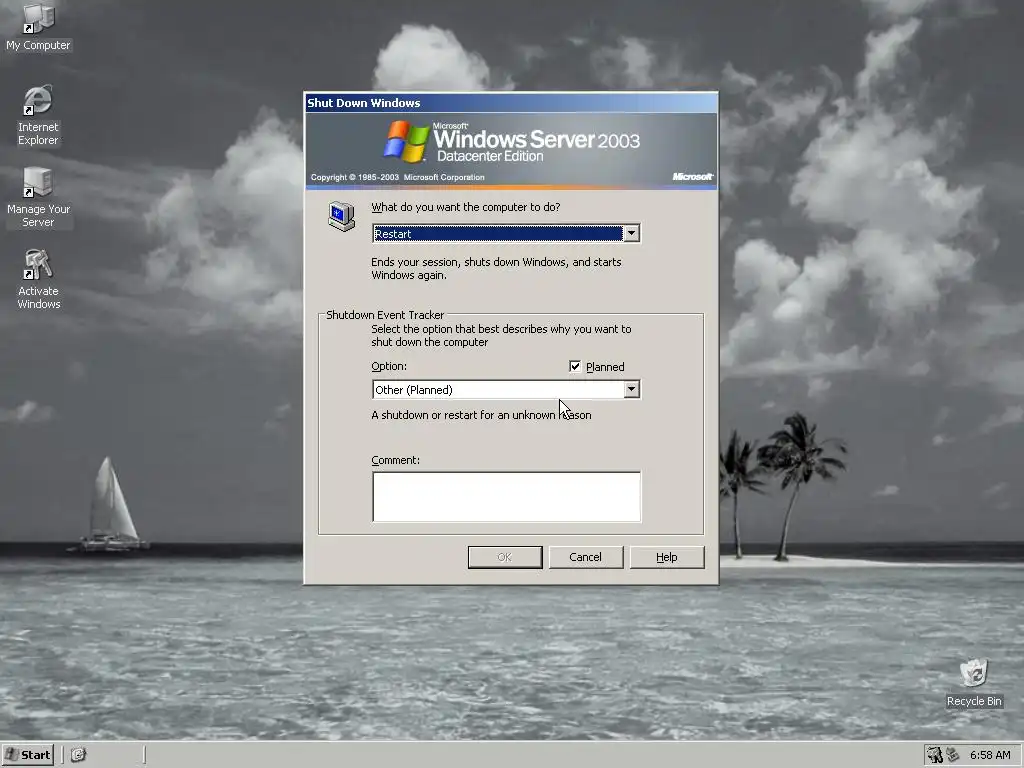
Task: Click the 'A shutdown or restart for an unknown reason' text
Action: point(481,415)
